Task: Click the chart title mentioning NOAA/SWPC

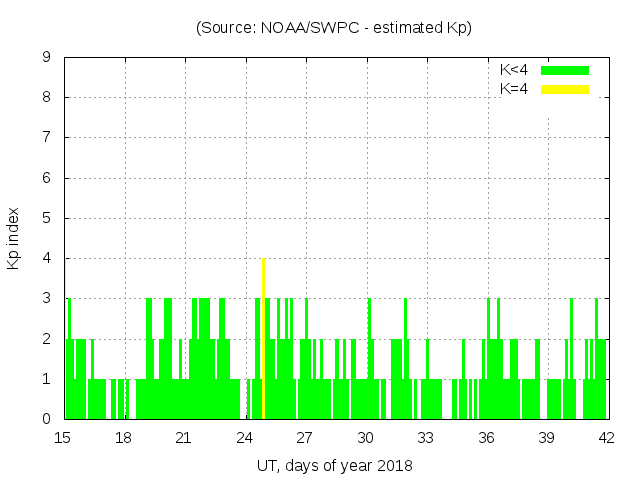Action: [x=334, y=28]
